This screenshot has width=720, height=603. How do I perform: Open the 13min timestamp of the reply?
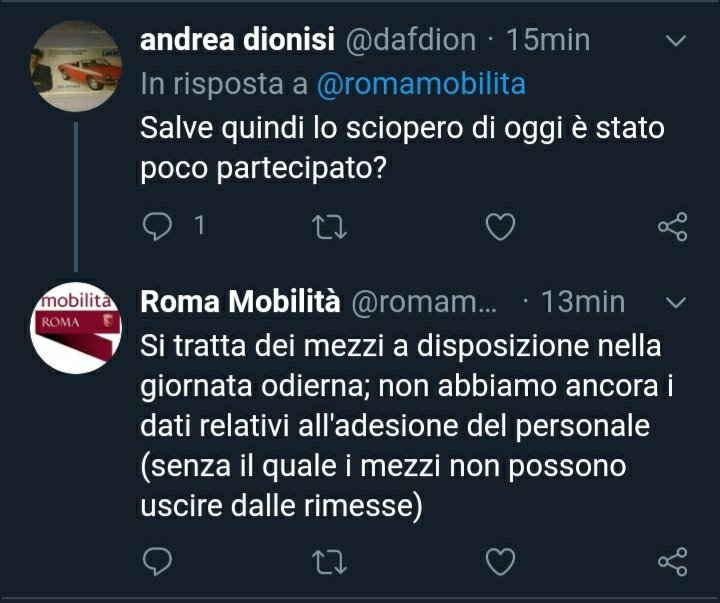[583, 301]
